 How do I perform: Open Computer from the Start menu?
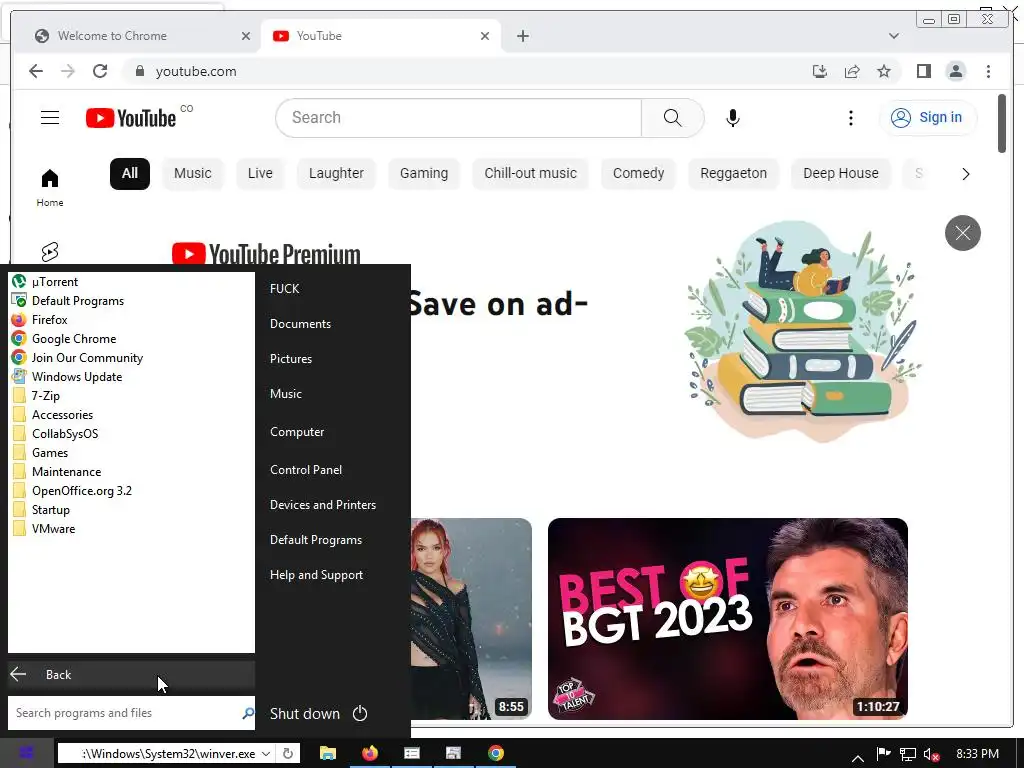[296, 432]
